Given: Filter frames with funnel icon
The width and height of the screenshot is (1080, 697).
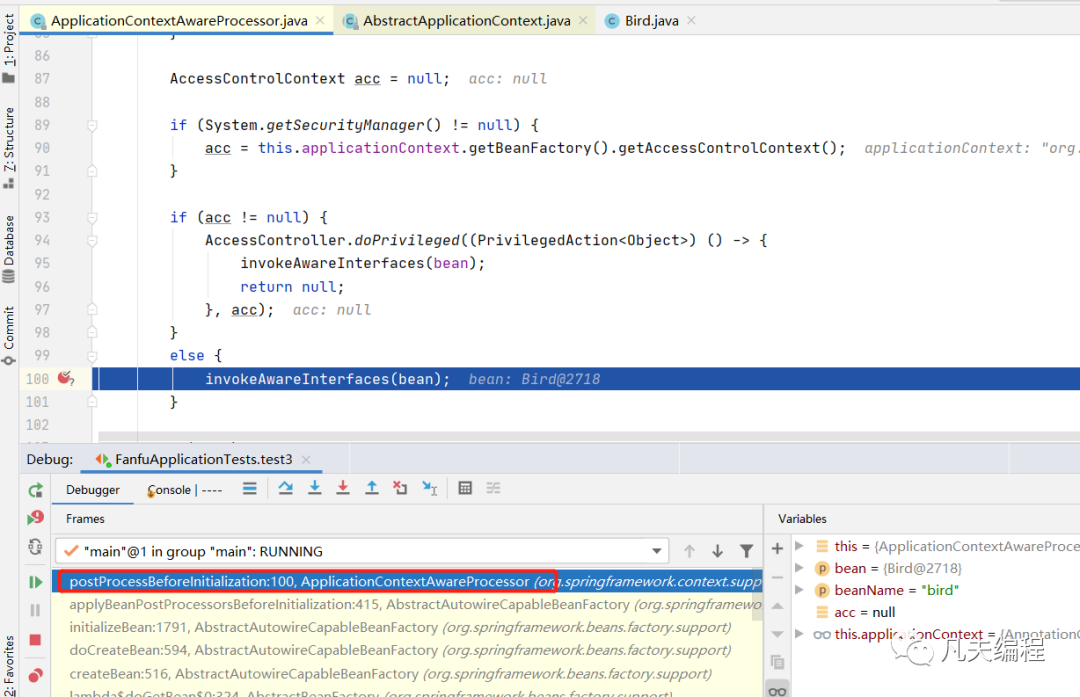Looking at the screenshot, I should pos(747,551).
